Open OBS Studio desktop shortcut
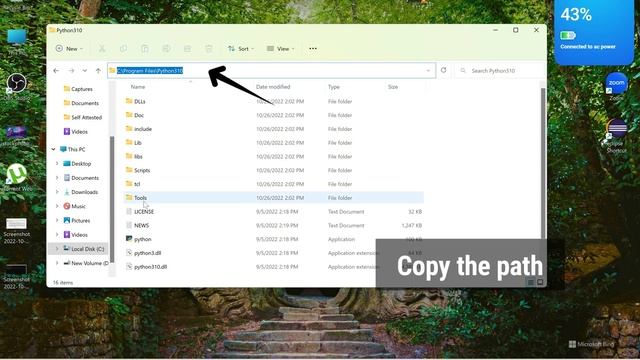Image resolution: width=640 pixels, height=360 pixels. point(17,87)
